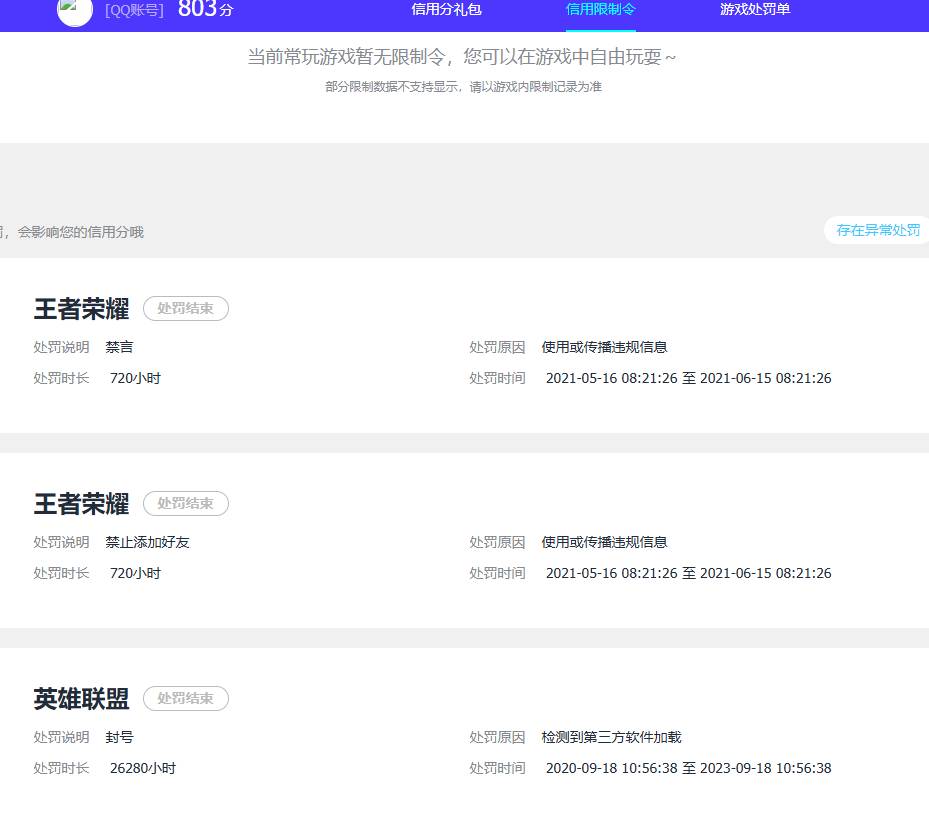Expand the 封号 penalty details
Viewport: 929px width, 823px height.
coord(119,737)
